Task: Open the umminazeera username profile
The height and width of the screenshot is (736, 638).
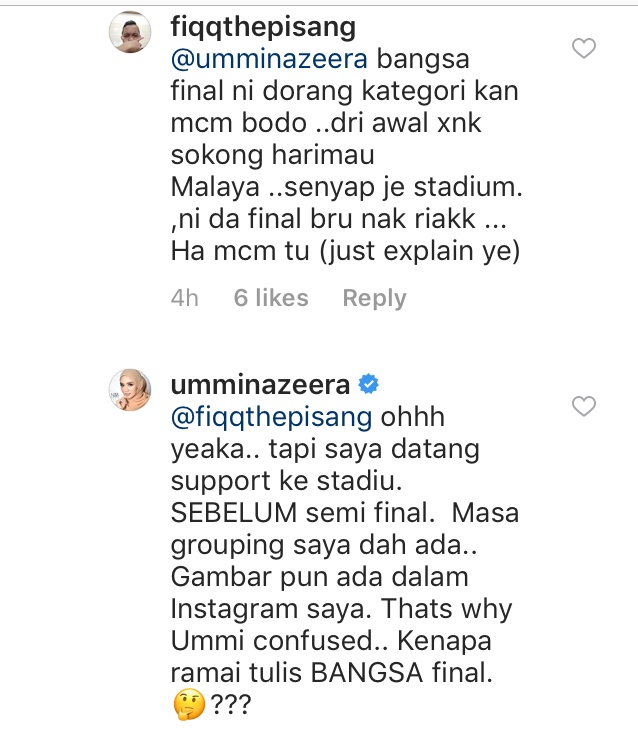Action: tap(260, 385)
